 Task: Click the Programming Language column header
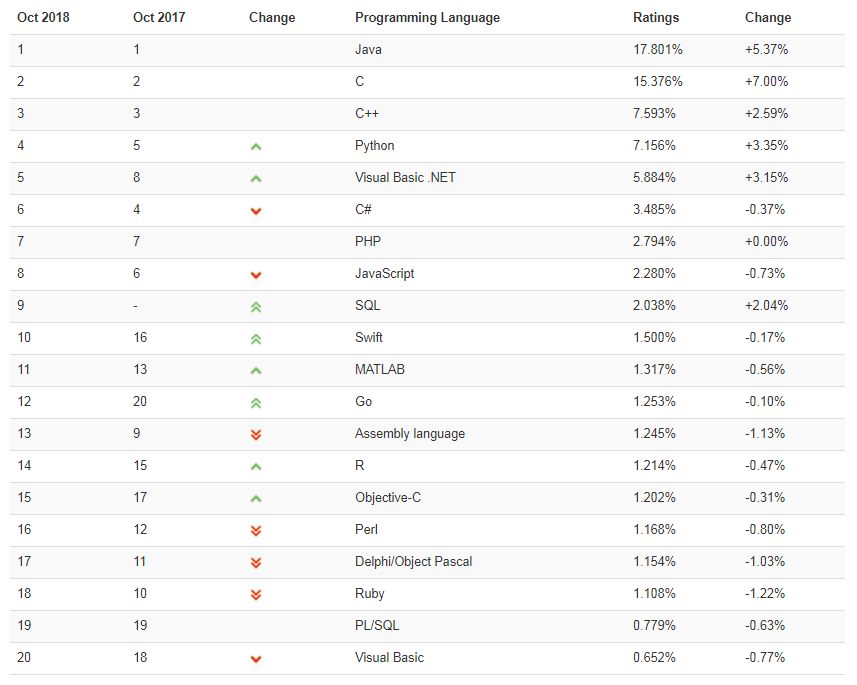point(427,17)
